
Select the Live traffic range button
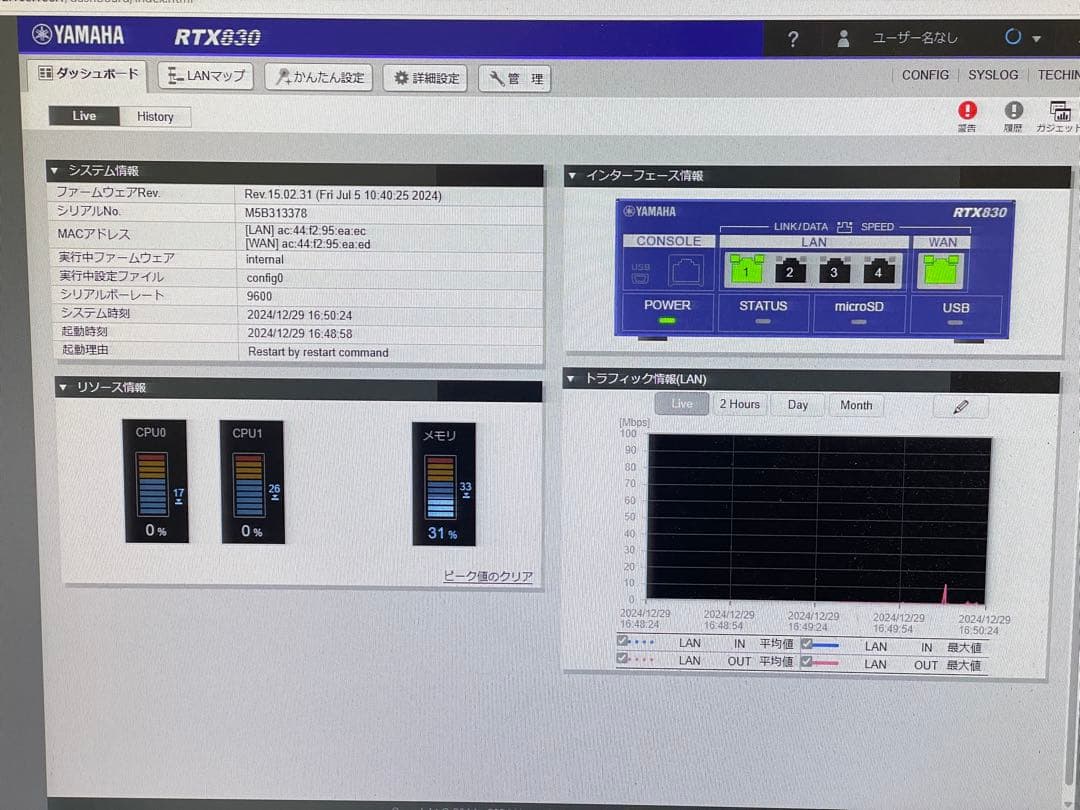tap(681, 404)
